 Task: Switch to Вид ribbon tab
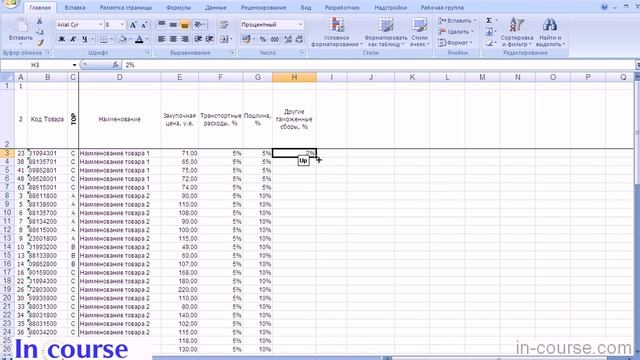306,8
